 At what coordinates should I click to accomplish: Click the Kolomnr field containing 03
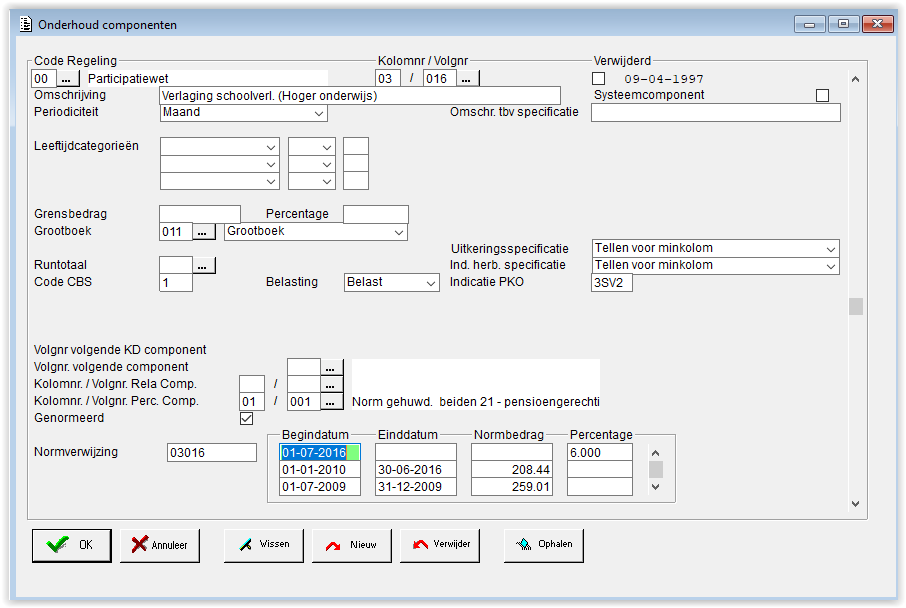tap(388, 79)
